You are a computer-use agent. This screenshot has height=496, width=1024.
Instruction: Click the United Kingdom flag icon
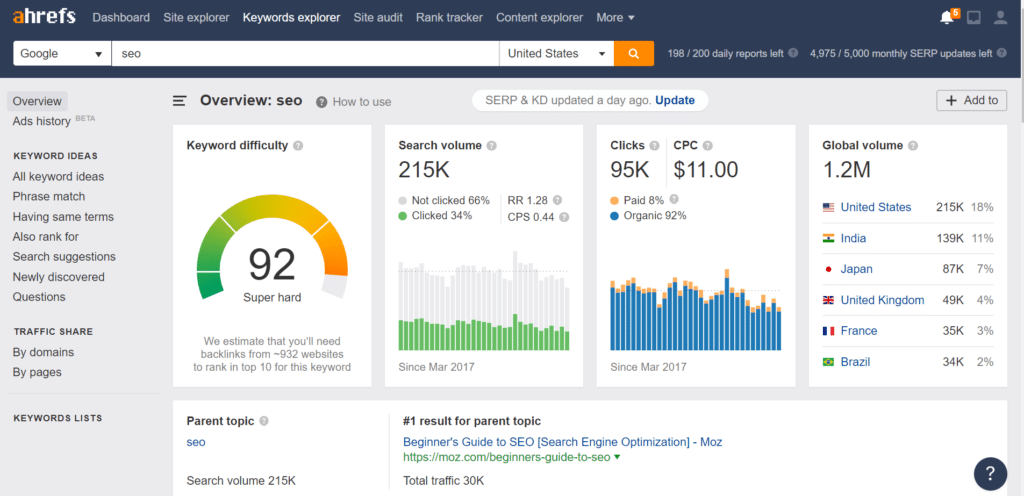tap(829, 300)
